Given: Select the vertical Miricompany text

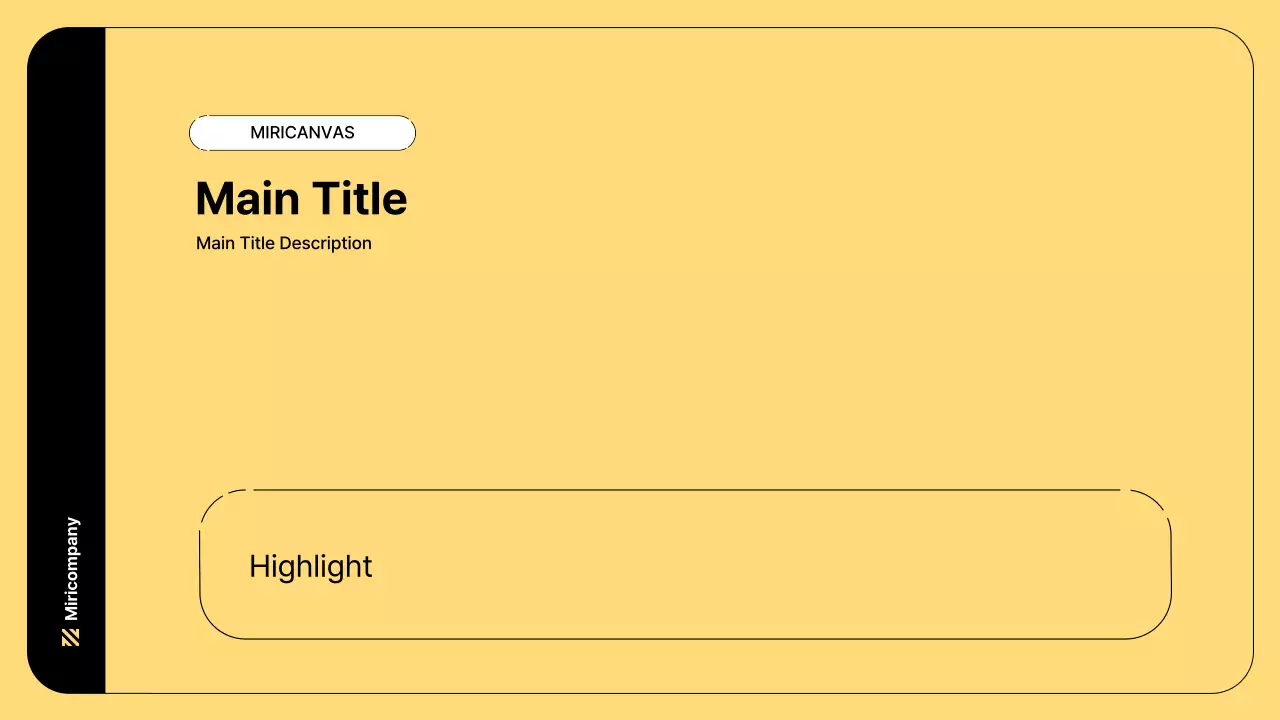Looking at the screenshot, I should tap(71, 568).
